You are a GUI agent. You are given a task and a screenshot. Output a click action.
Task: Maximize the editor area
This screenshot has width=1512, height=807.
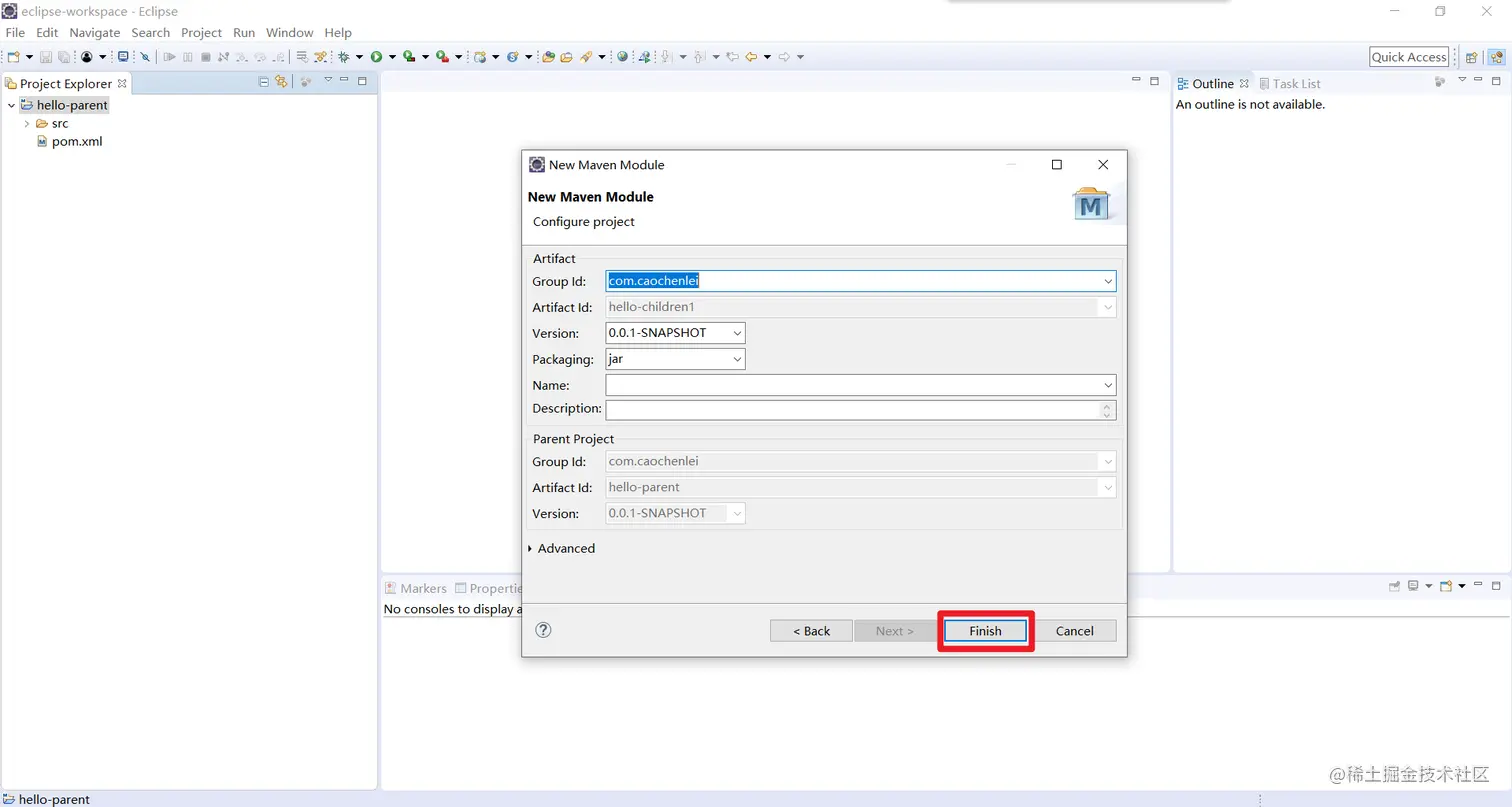(x=1154, y=80)
